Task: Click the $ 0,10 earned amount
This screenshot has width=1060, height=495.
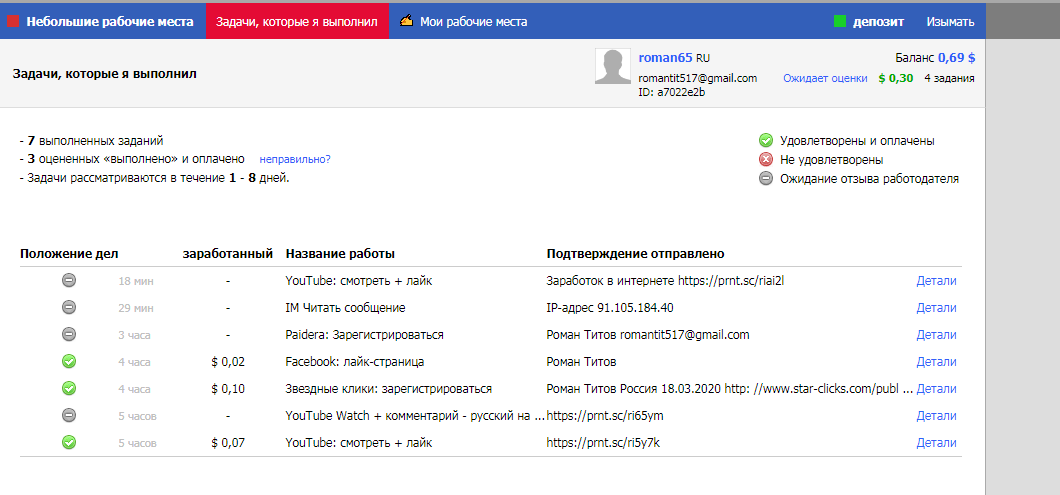Action: pyautogui.click(x=228, y=389)
